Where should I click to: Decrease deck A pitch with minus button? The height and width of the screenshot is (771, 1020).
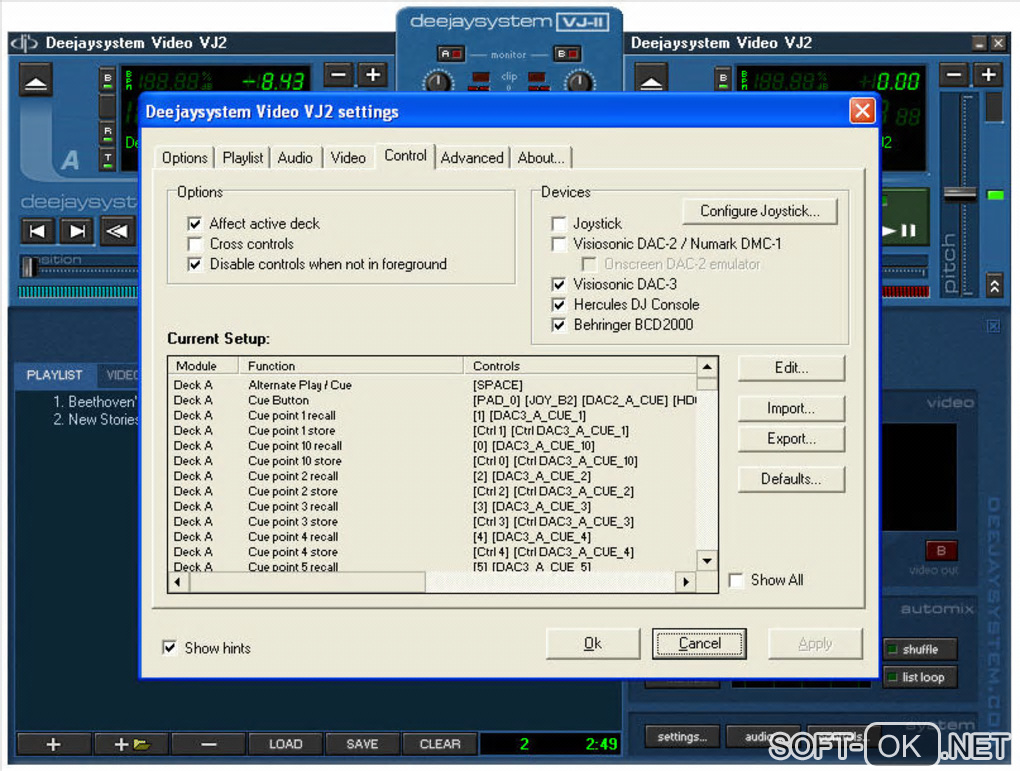(x=338, y=75)
